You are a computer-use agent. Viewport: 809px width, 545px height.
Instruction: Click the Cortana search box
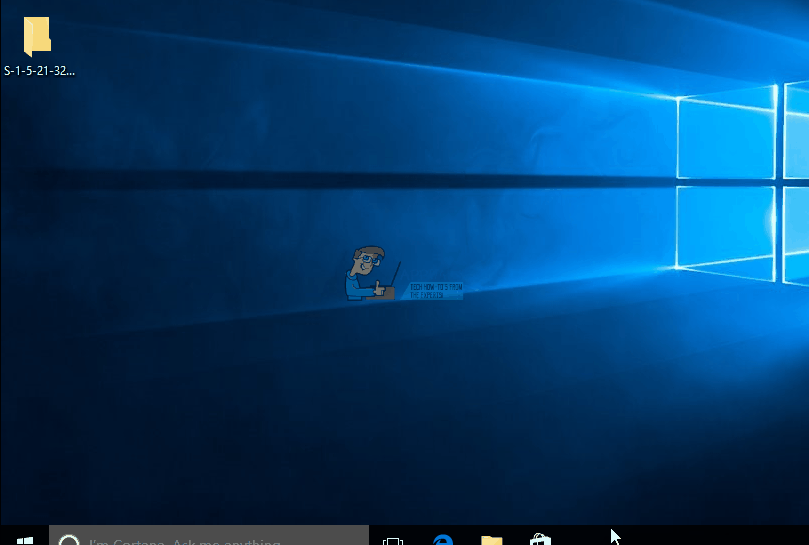coord(209,537)
